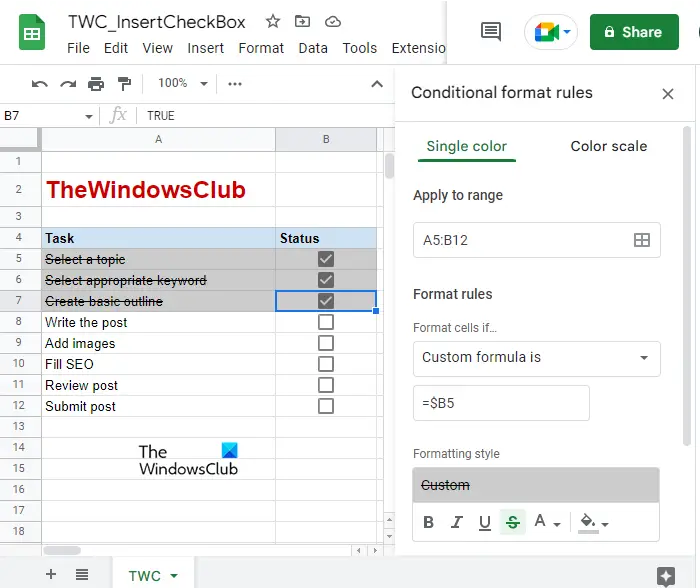This screenshot has width=700, height=588.
Task: Start a Google Meet call
Action: point(545,32)
